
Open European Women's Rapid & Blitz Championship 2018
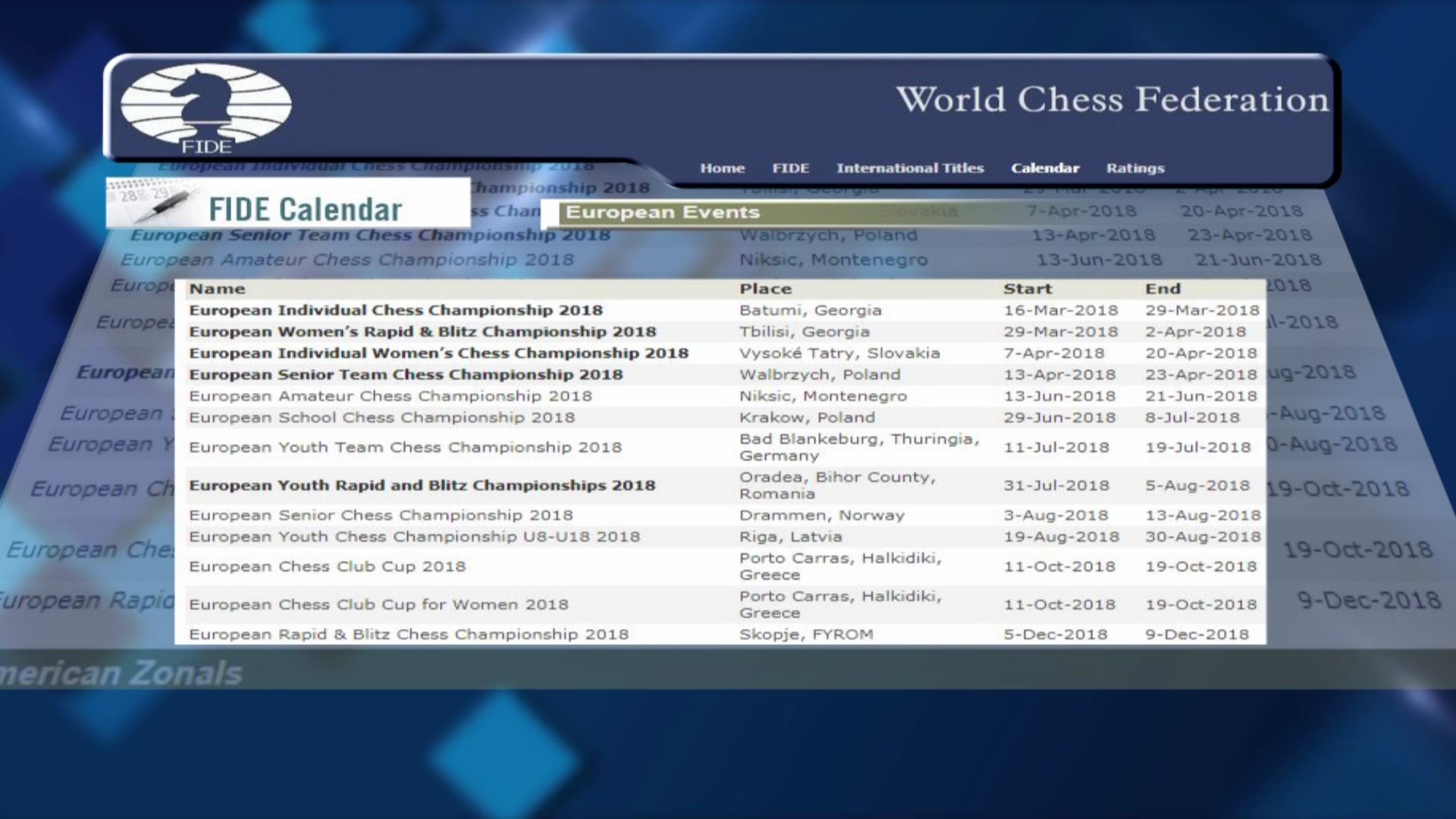click(422, 331)
